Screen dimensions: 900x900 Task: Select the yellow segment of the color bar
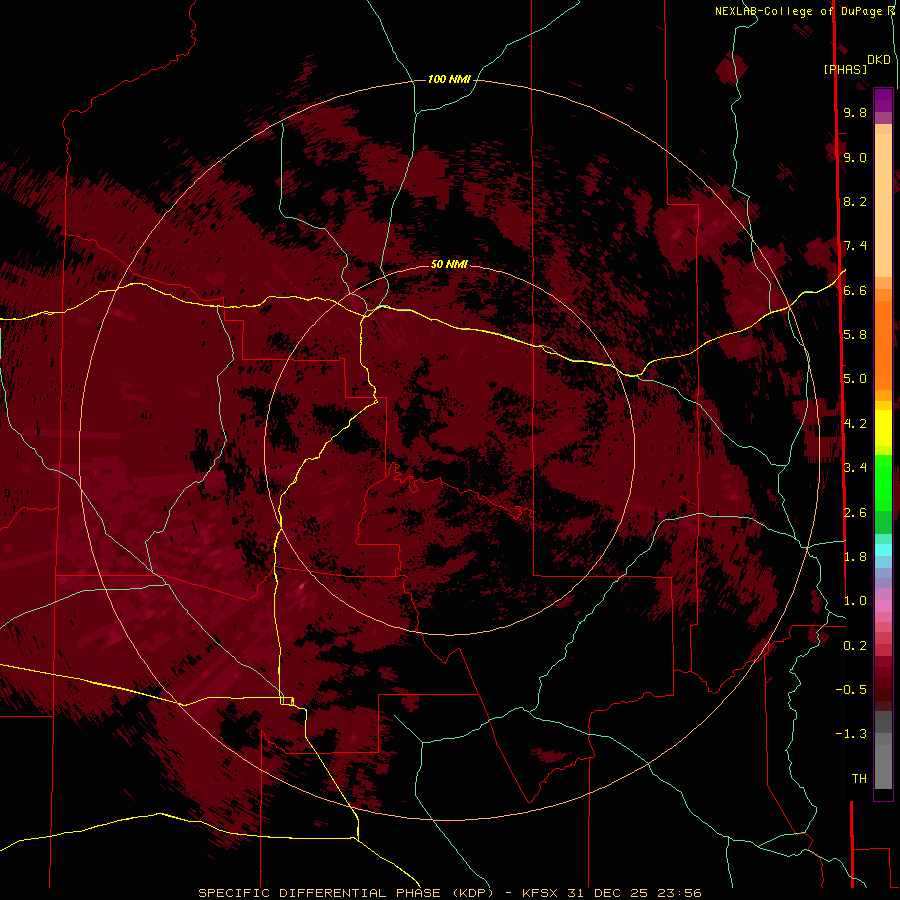[x=883, y=428]
